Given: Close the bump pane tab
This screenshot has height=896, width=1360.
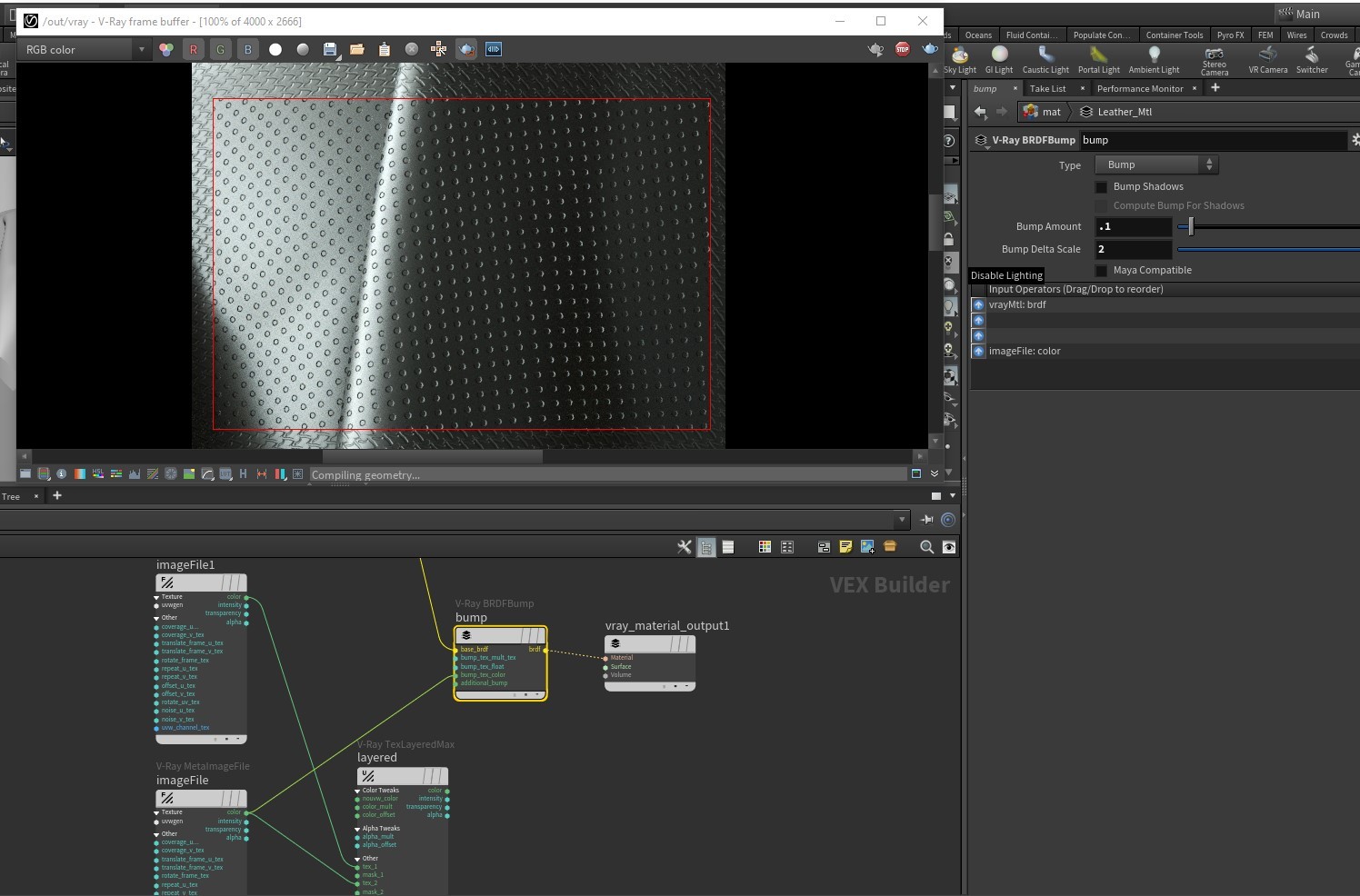Looking at the screenshot, I should pos(1015,88).
